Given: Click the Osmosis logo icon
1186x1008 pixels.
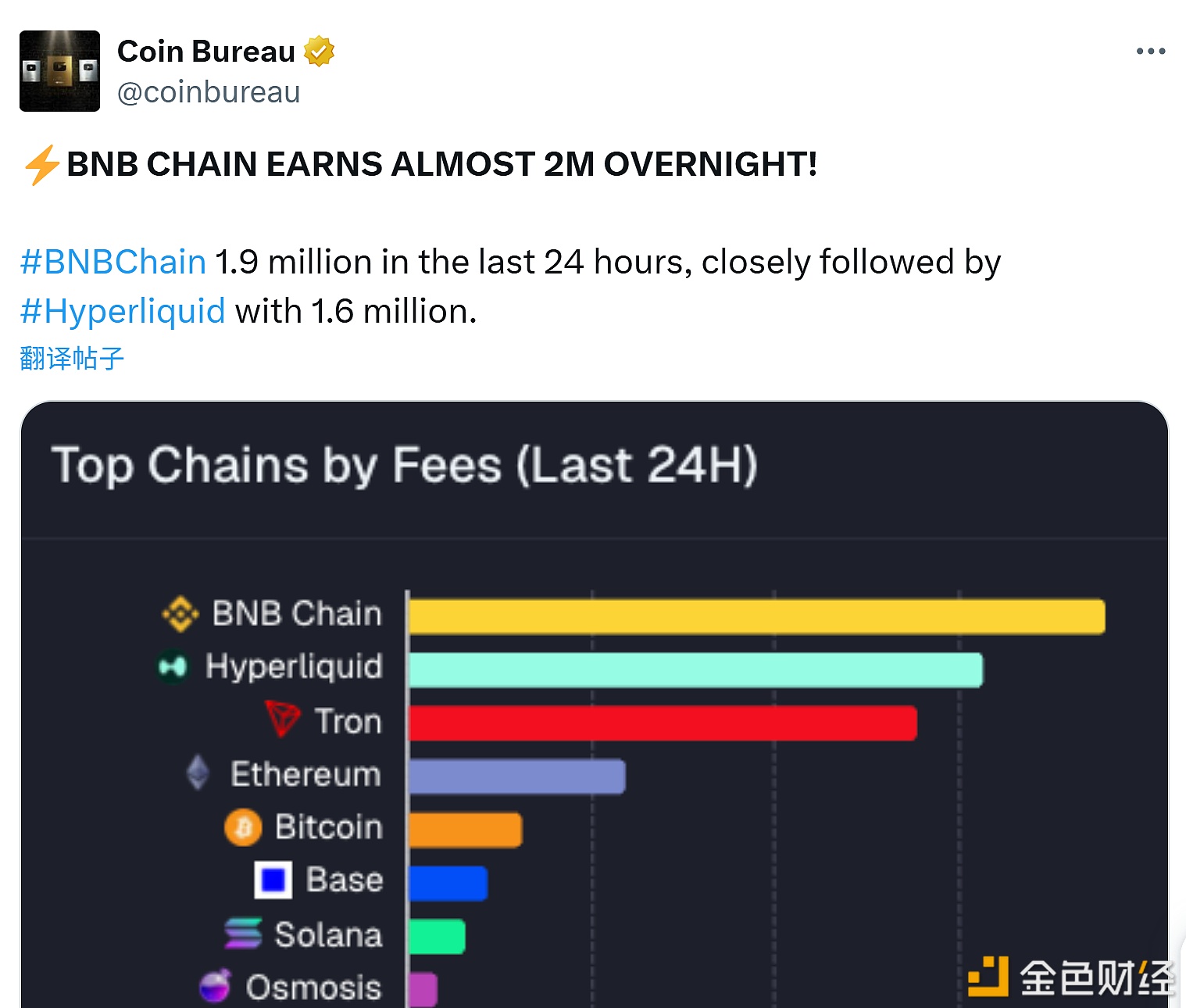Looking at the screenshot, I should [216, 986].
